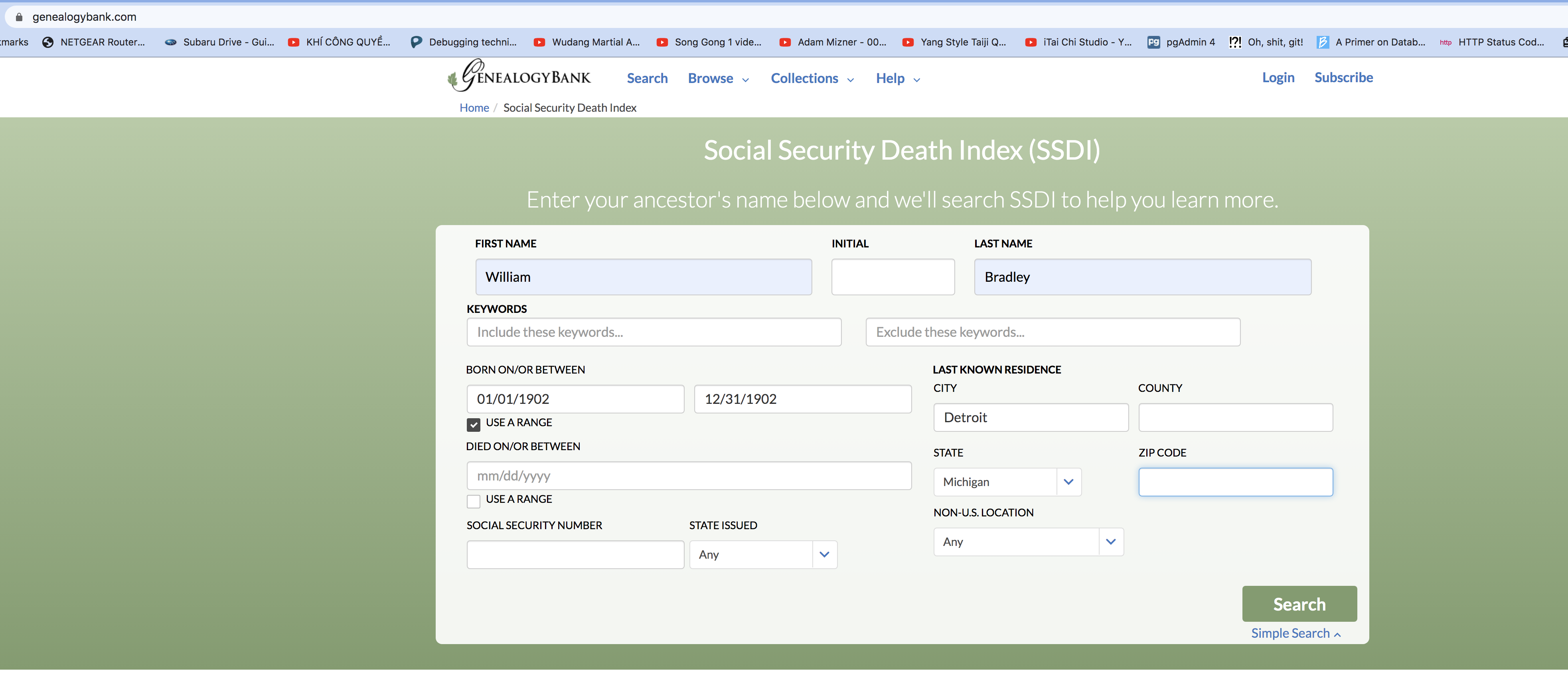Open the Subaru Drive bookmark
Viewport: 1568px width, 688px height.
click(220, 42)
